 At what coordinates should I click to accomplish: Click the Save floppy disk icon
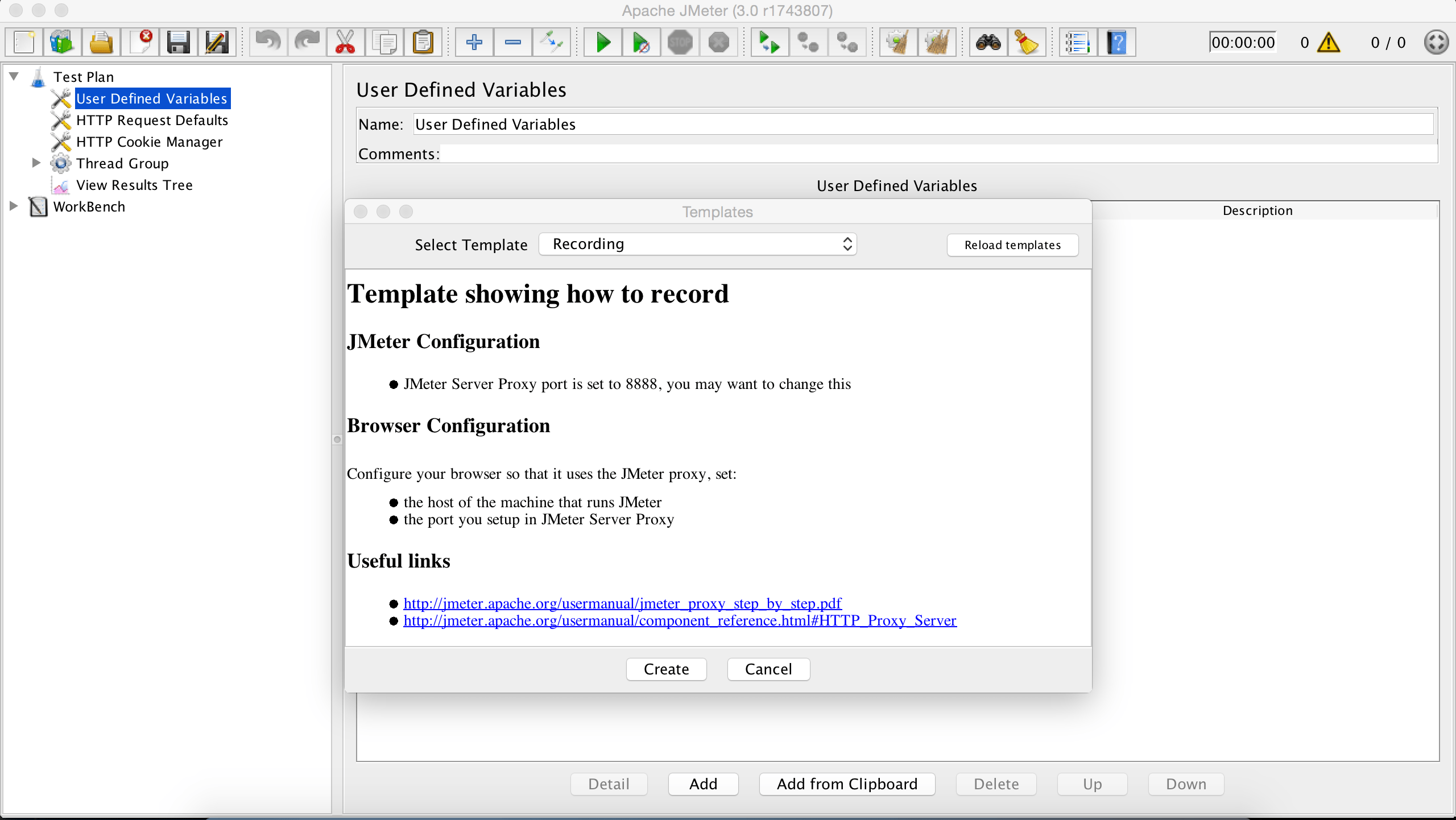tap(178, 43)
